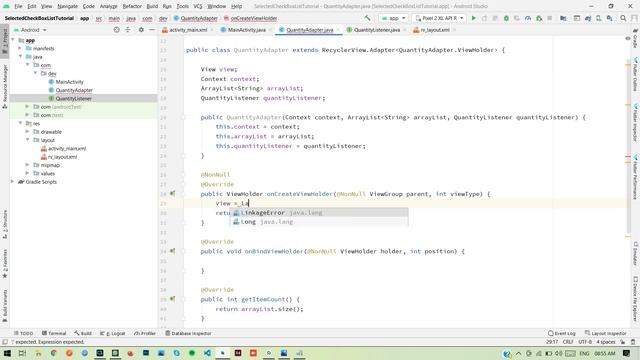The image size is (640, 360).
Task: Click the CRLF line separator status
Action: click(568, 342)
